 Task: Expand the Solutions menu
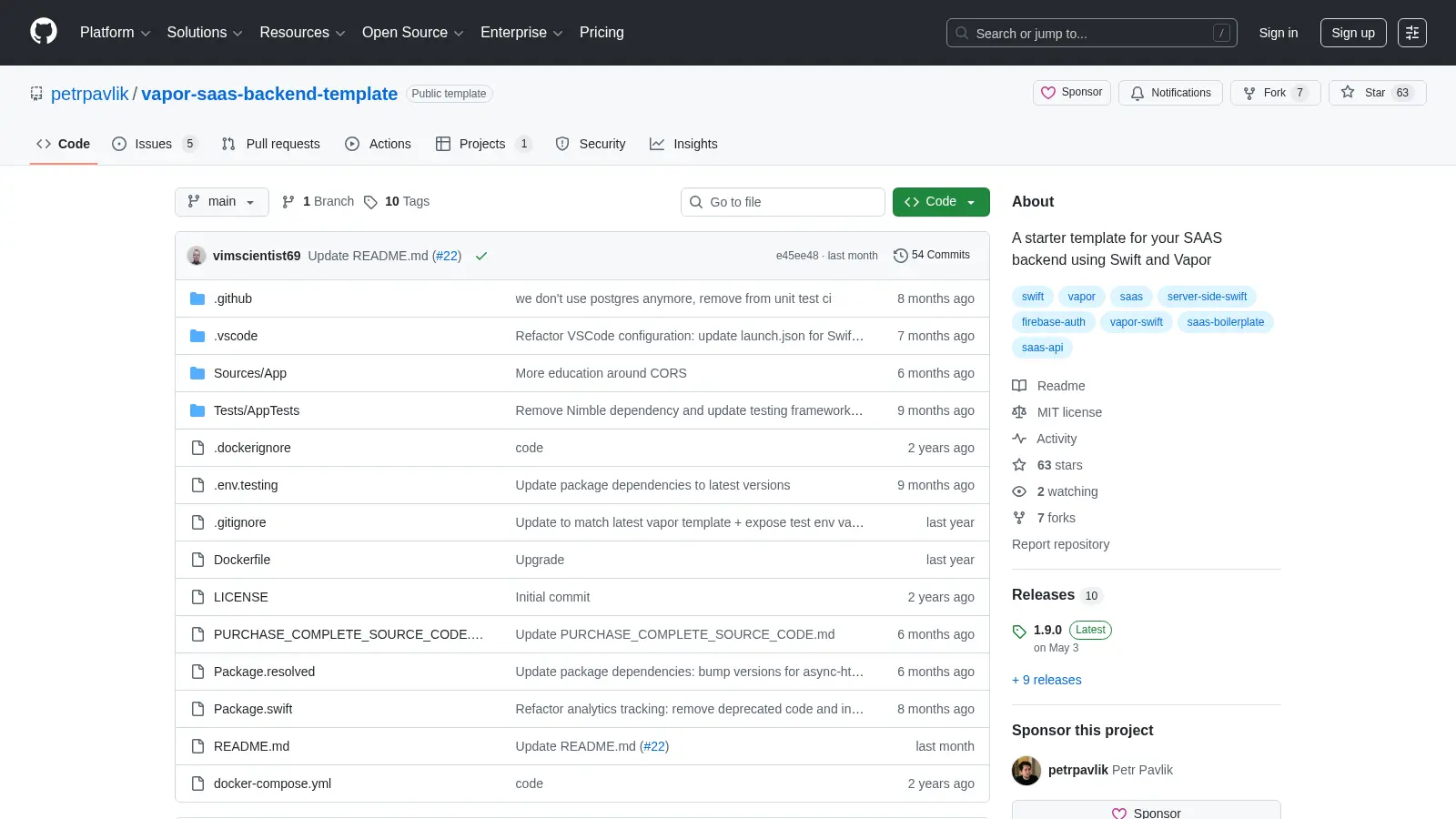click(x=205, y=33)
